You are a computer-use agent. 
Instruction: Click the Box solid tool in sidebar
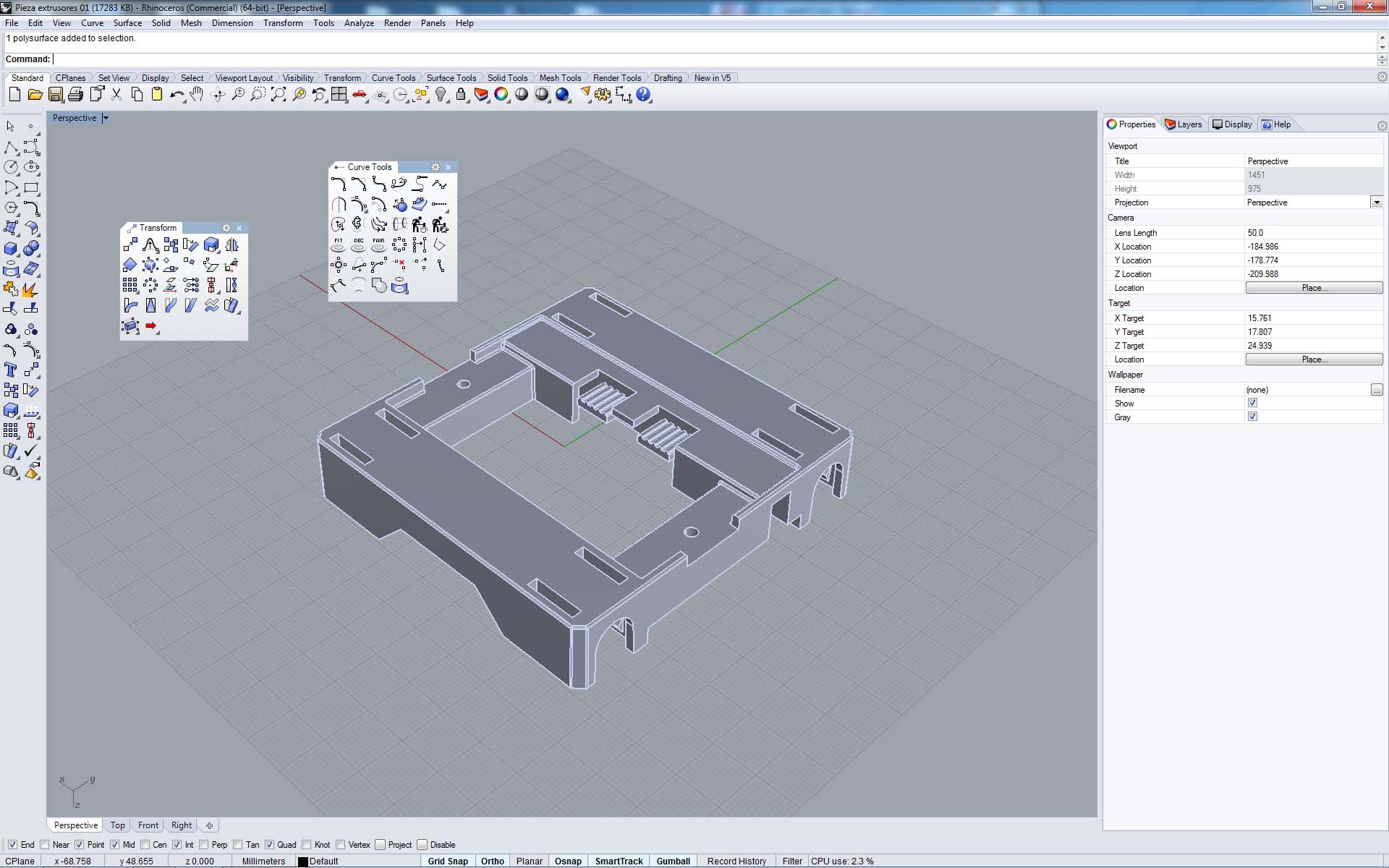11,249
